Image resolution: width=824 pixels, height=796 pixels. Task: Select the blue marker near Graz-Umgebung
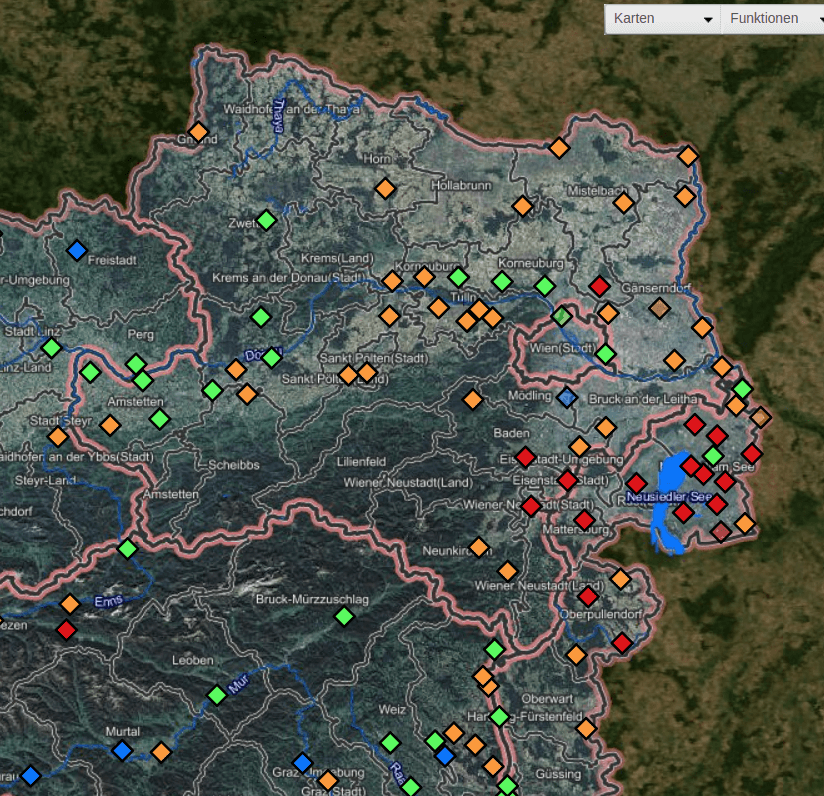tap(302, 763)
